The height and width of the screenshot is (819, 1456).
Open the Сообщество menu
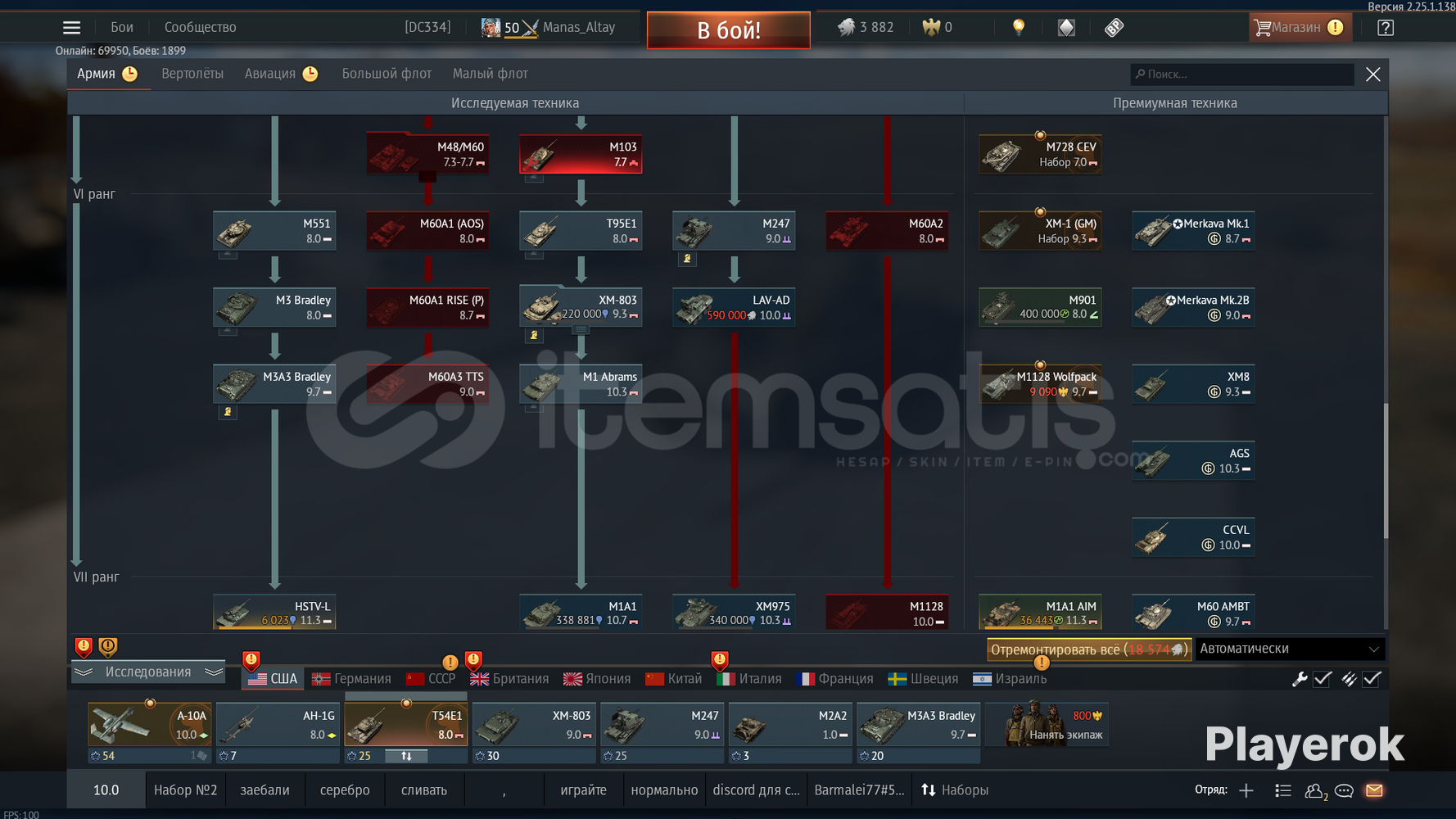(200, 27)
